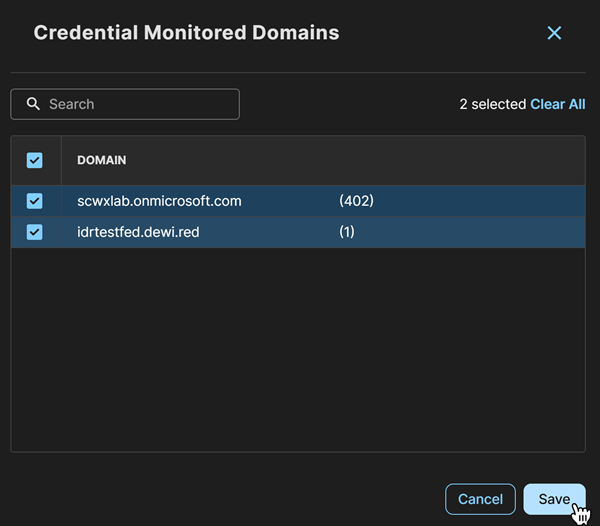Image resolution: width=600 pixels, height=526 pixels.
Task: Click the (1) count value
Action: coord(347,232)
